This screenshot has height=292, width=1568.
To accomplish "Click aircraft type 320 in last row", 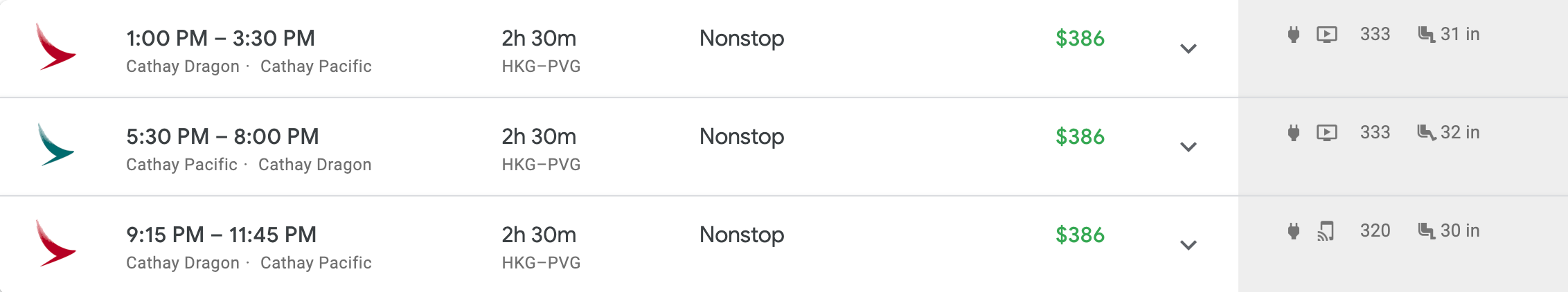I will [x=1375, y=231].
